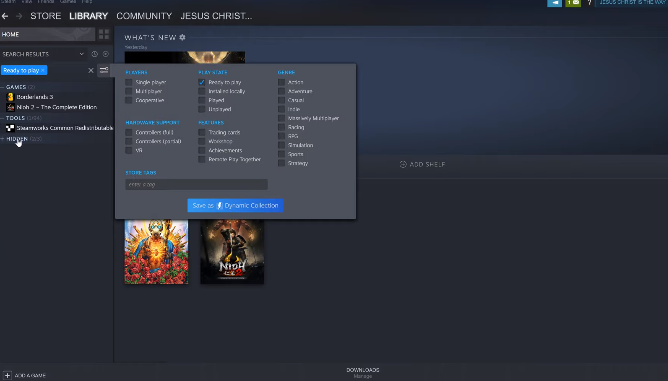Image resolution: width=668 pixels, height=381 pixels.
Task: Click the Home button in sidebar
Action: pyautogui.click(x=47, y=35)
